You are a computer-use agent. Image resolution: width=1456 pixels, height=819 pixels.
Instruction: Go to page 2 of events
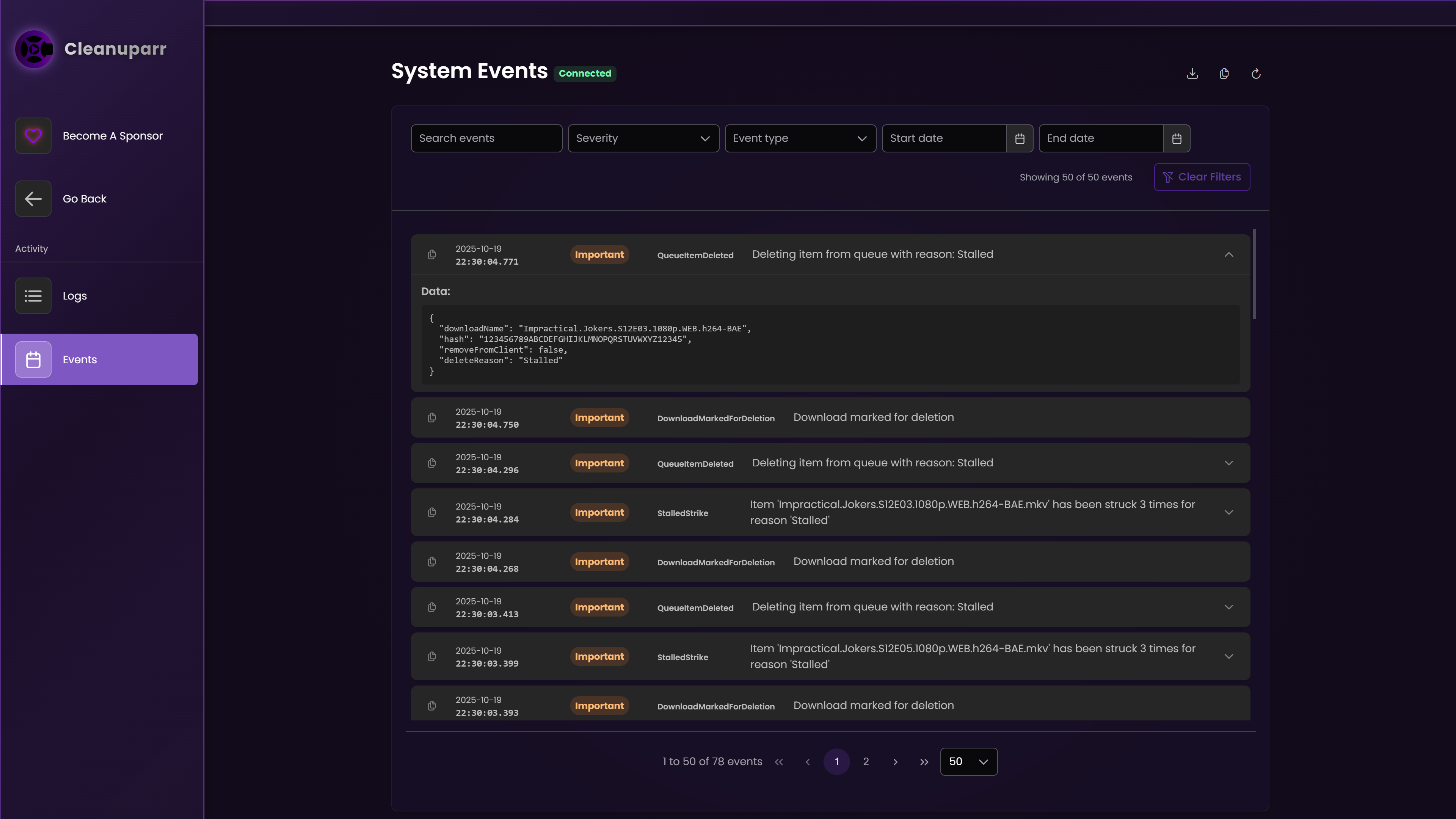point(865,761)
